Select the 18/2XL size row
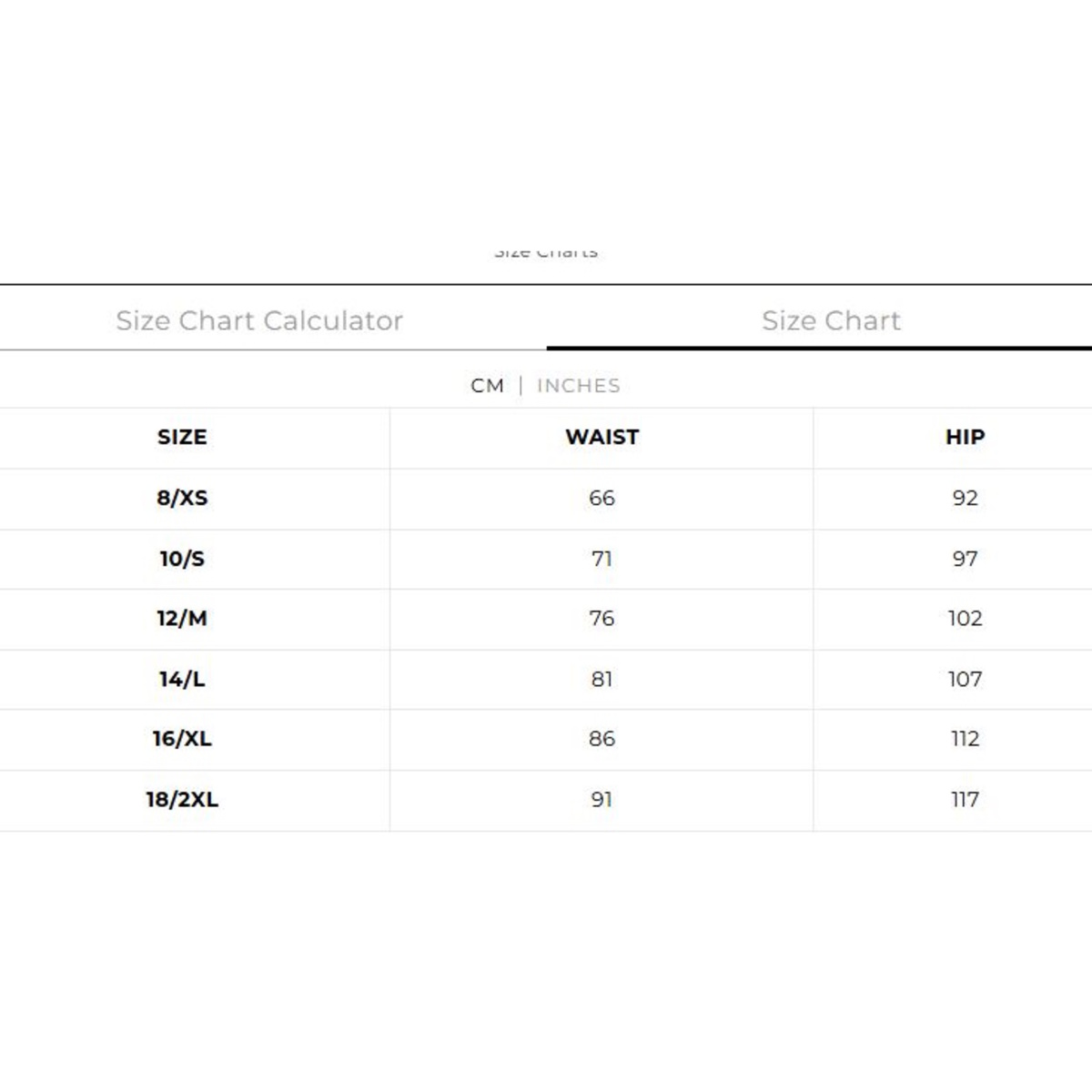 pos(546,800)
